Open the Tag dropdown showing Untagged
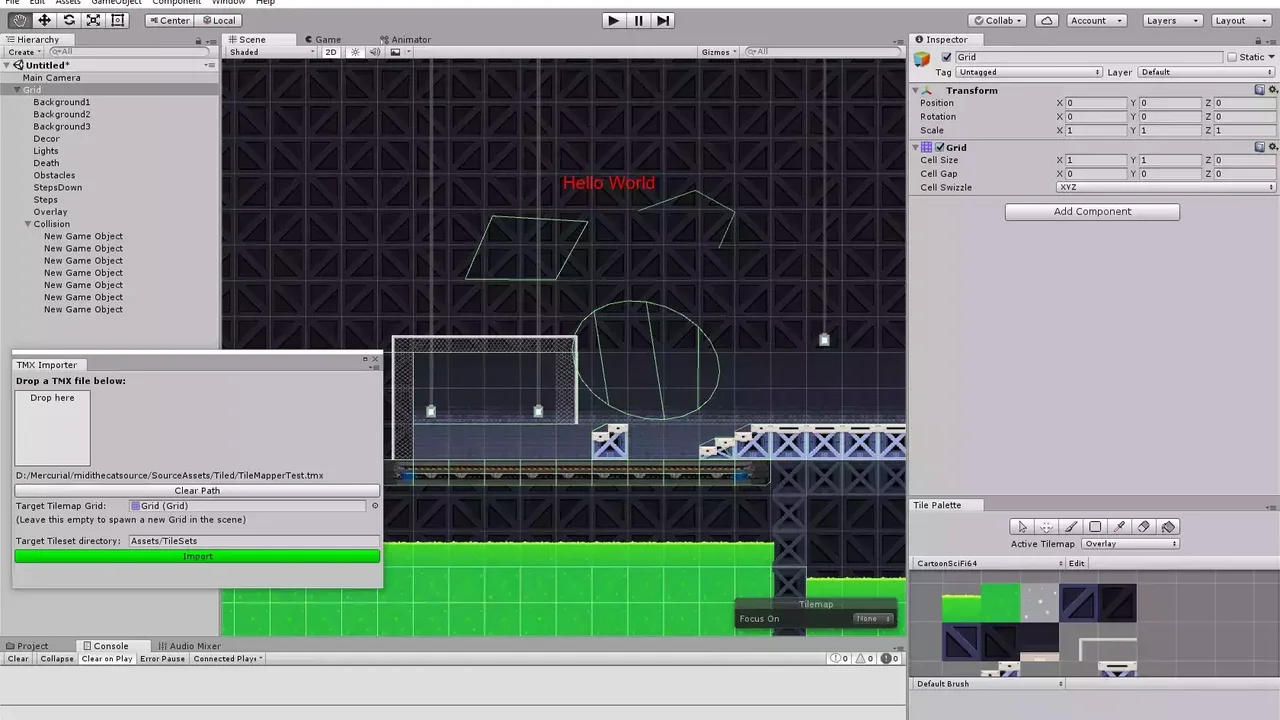 (1029, 72)
